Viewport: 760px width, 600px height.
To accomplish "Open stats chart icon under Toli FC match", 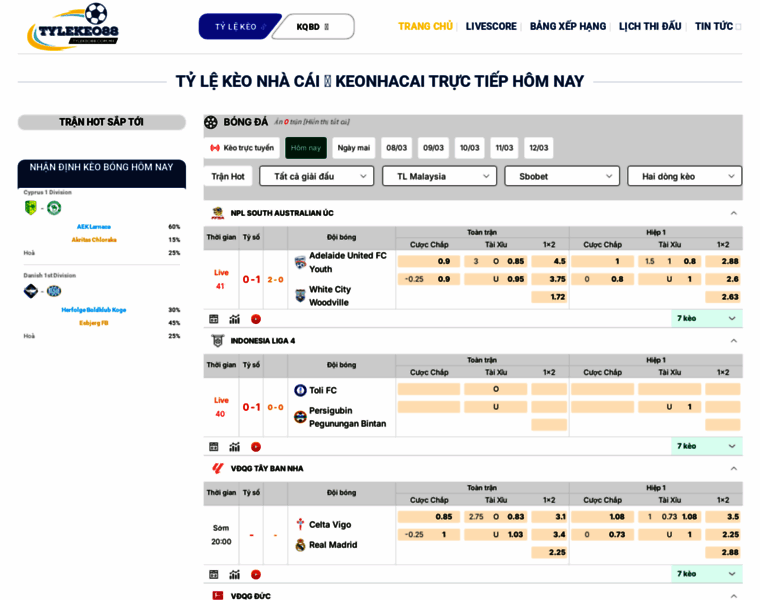I will pos(235,447).
